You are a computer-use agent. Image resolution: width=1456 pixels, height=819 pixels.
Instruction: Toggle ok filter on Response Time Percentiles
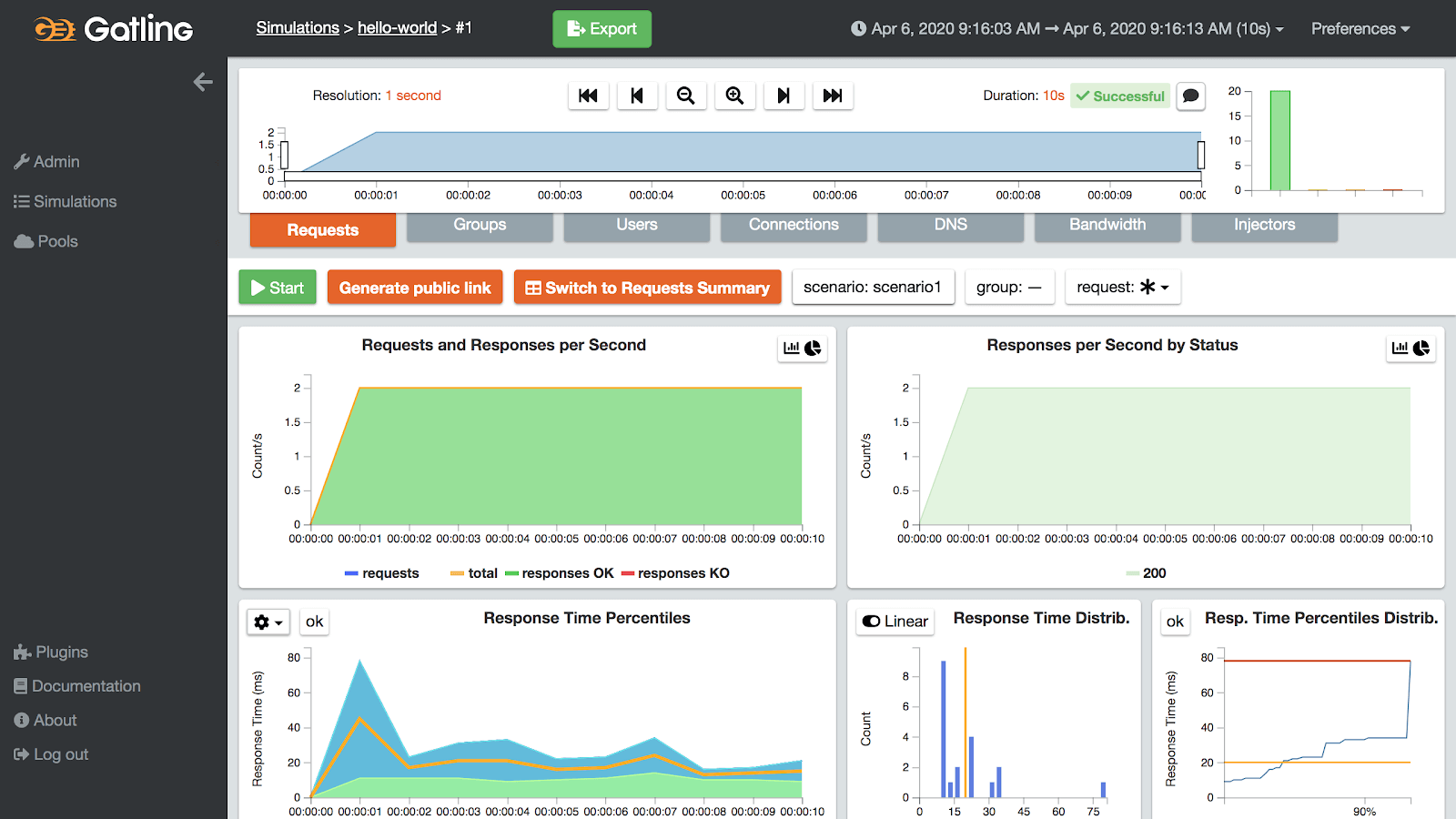click(x=315, y=622)
